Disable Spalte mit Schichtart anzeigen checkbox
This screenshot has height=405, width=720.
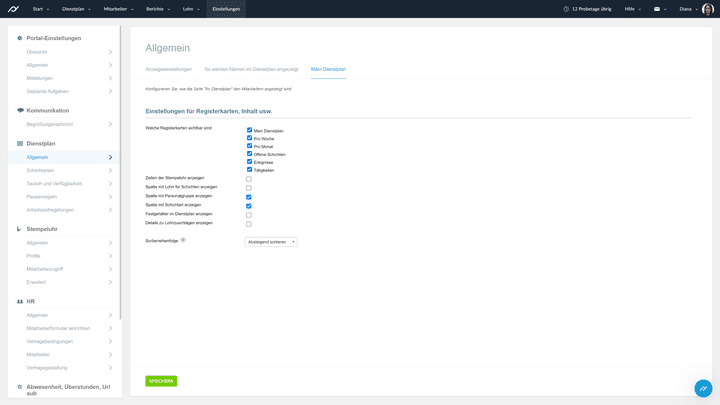tap(249, 206)
